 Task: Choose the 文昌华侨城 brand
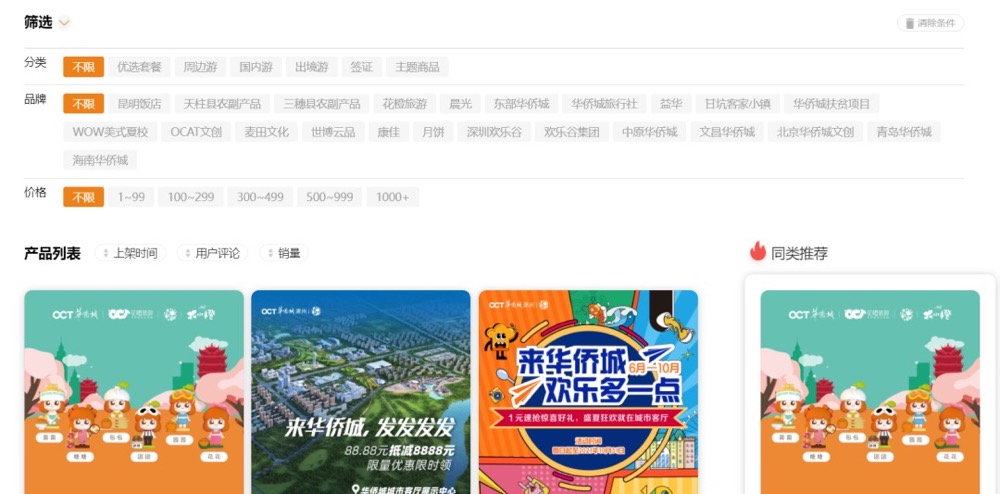coord(727,132)
